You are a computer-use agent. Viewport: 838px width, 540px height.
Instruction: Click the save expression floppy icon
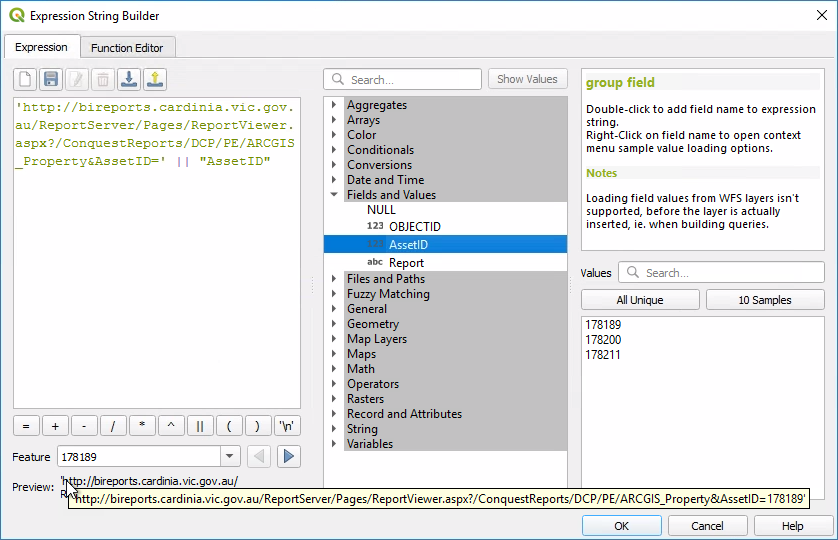pyautogui.click(x=50, y=79)
